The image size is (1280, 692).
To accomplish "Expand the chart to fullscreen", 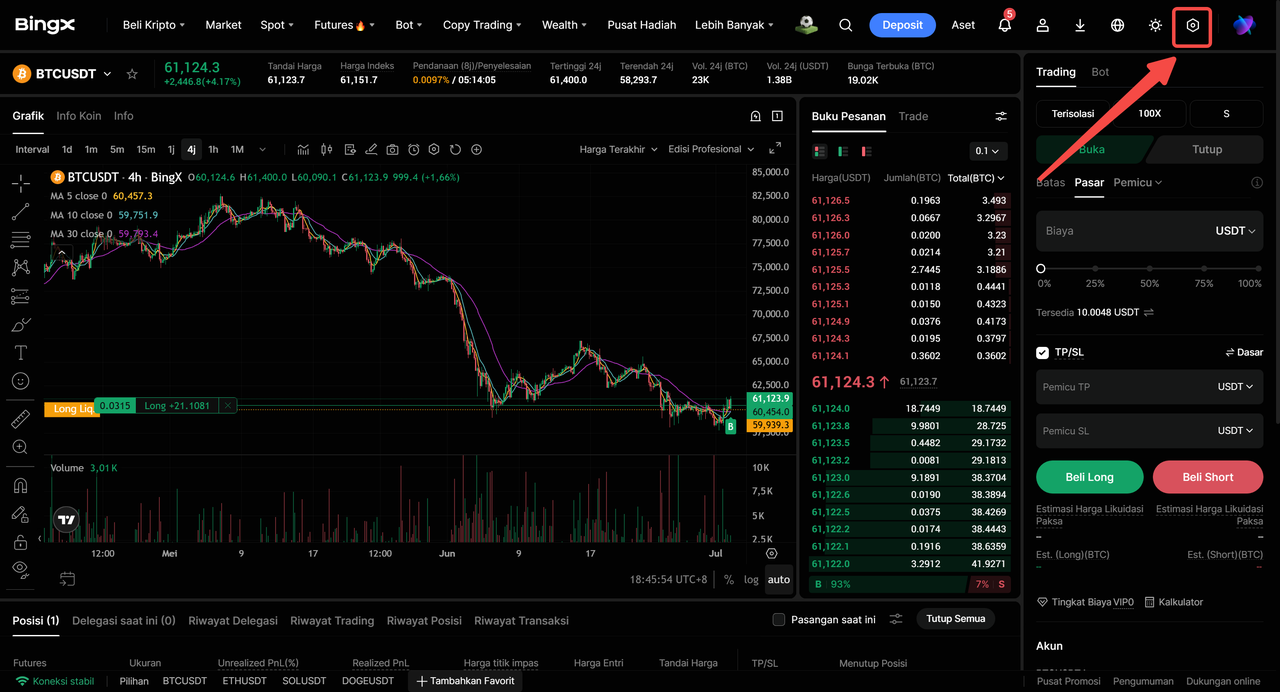I will [775, 149].
